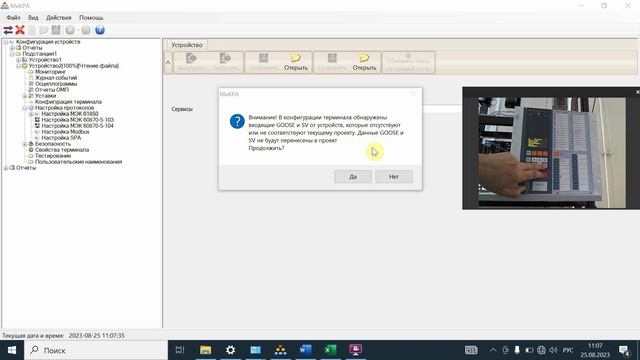This screenshot has width=640, height=360.
Task: Click the РУС language indicator
Action: tap(568, 350)
